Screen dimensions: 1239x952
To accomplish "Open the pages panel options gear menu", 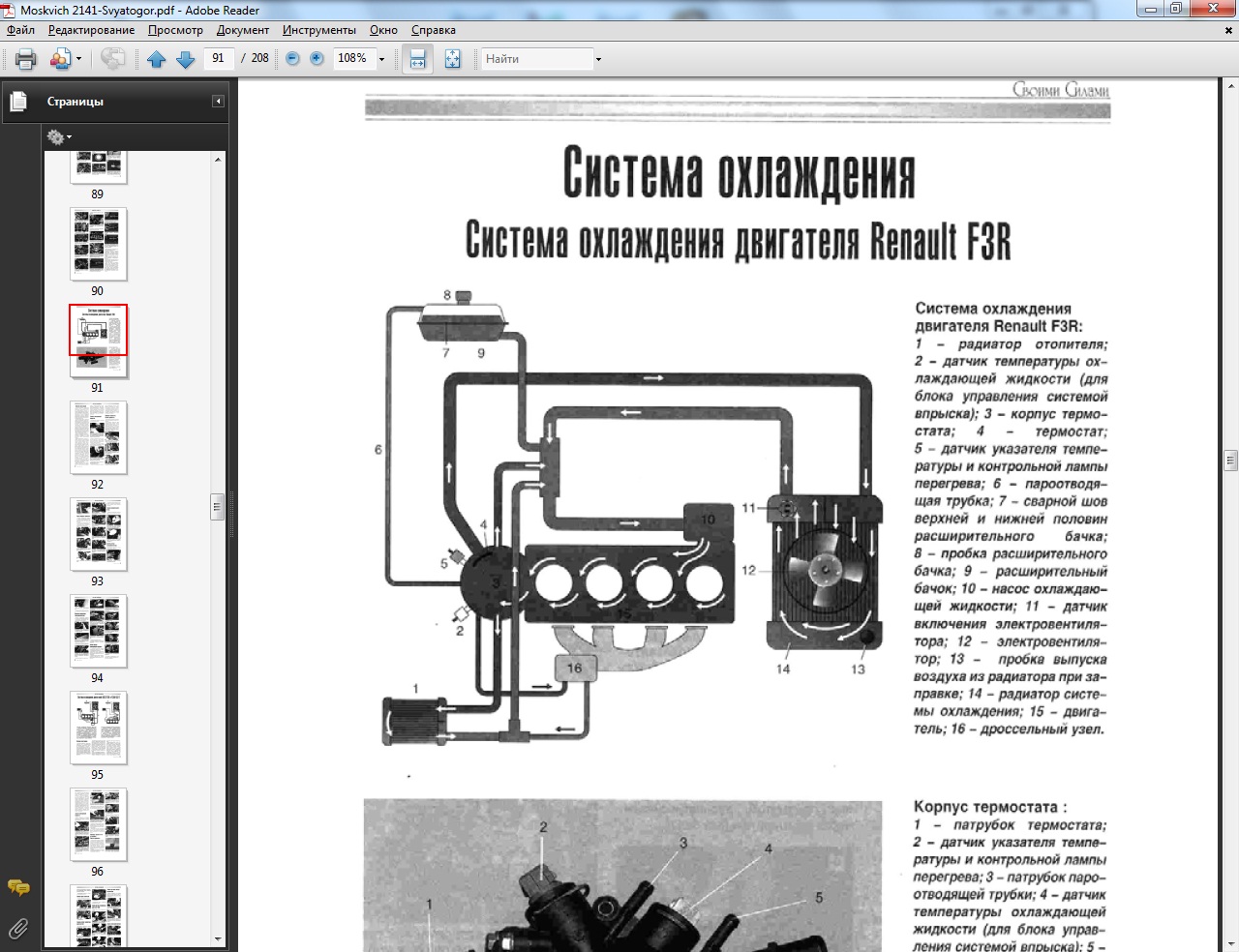I will coord(59,136).
